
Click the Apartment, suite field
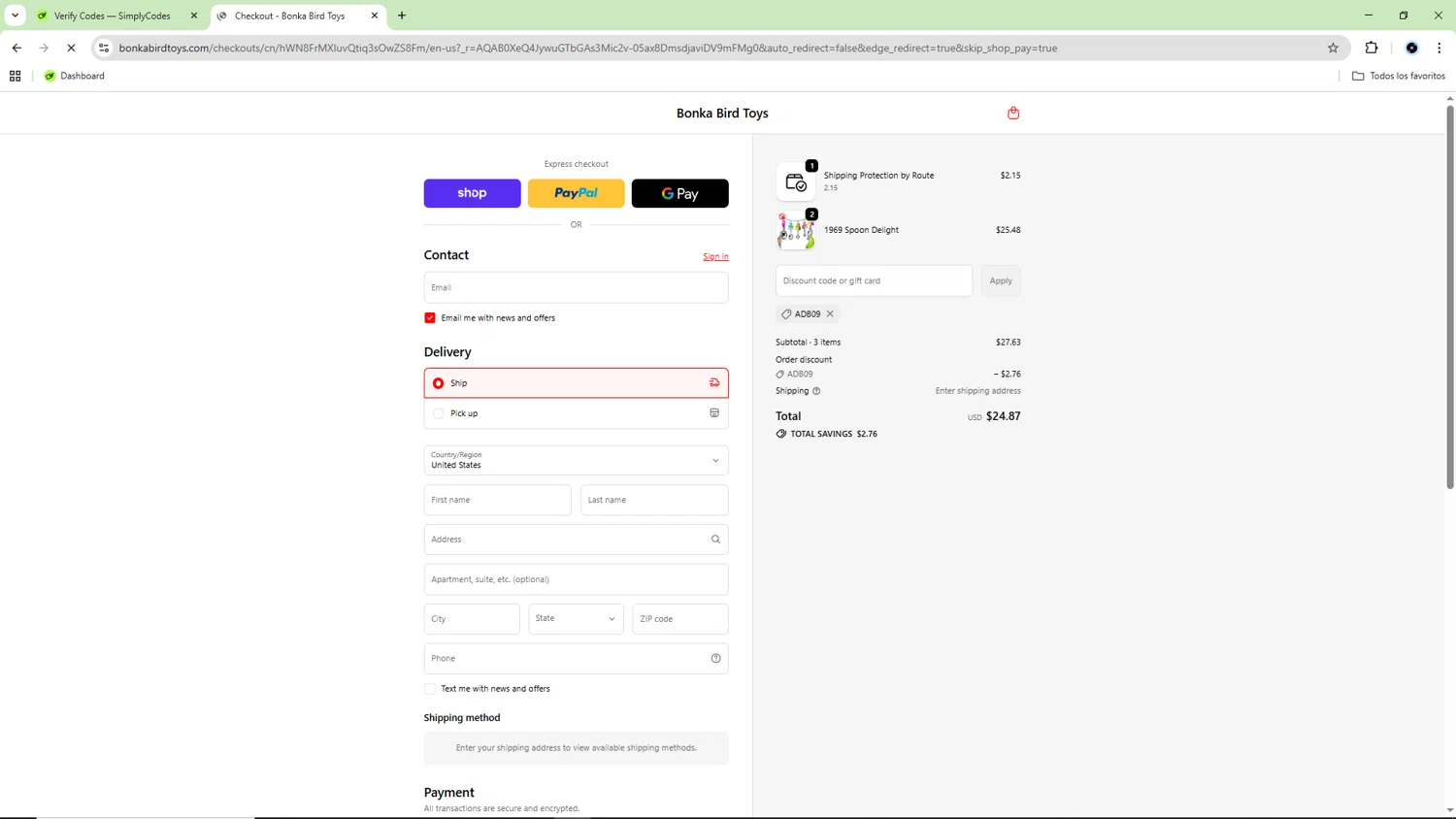pyautogui.click(x=576, y=579)
